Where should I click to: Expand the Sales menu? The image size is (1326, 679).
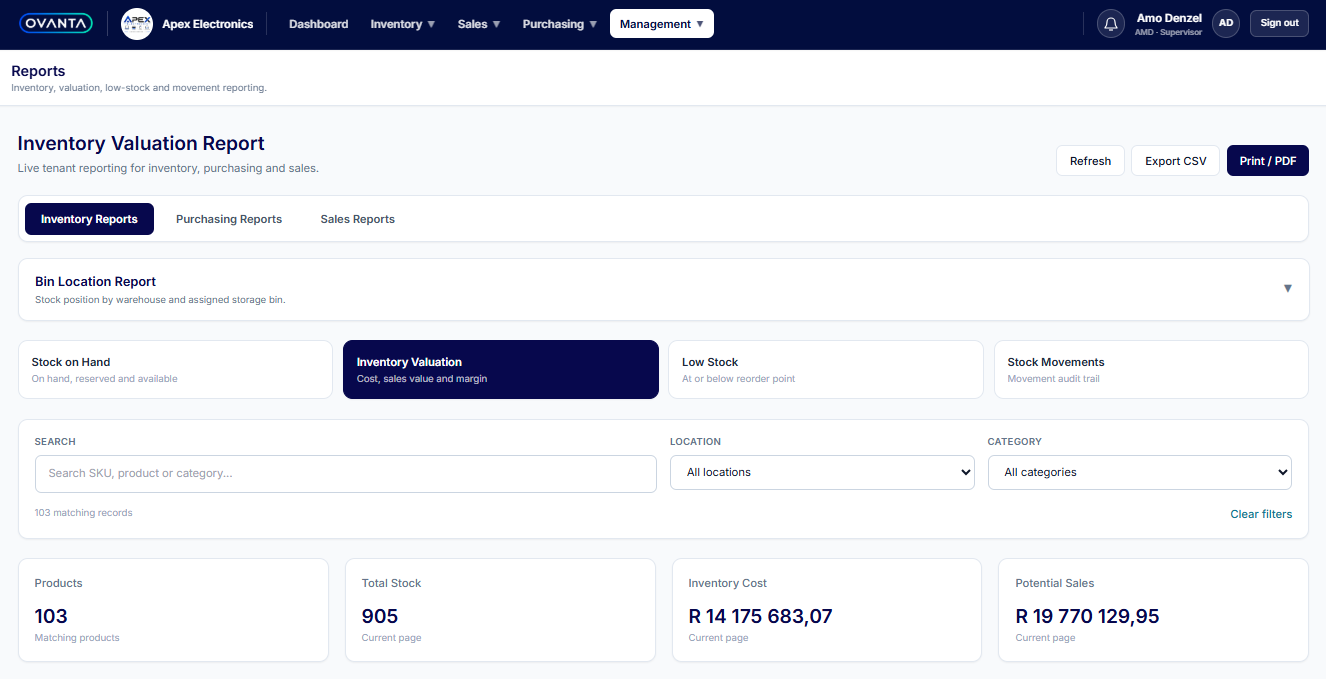pyautogui.click(x=479, y=24)
